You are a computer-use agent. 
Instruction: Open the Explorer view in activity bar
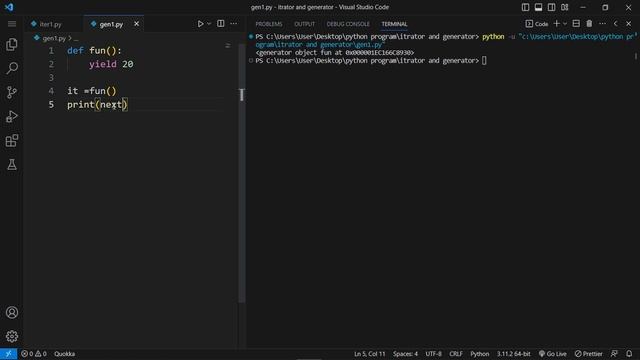12,44
